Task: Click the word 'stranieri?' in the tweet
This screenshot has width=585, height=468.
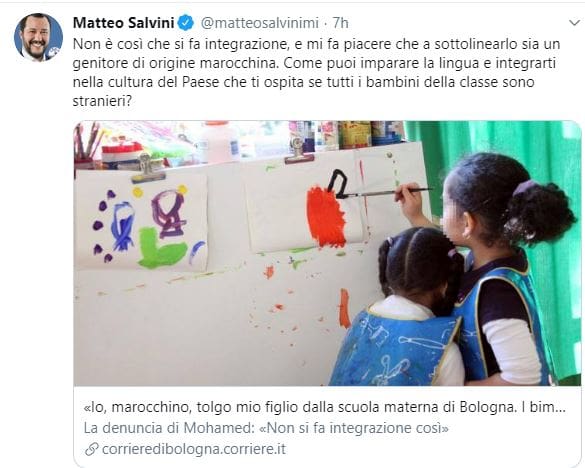Action: coord(102,101)
